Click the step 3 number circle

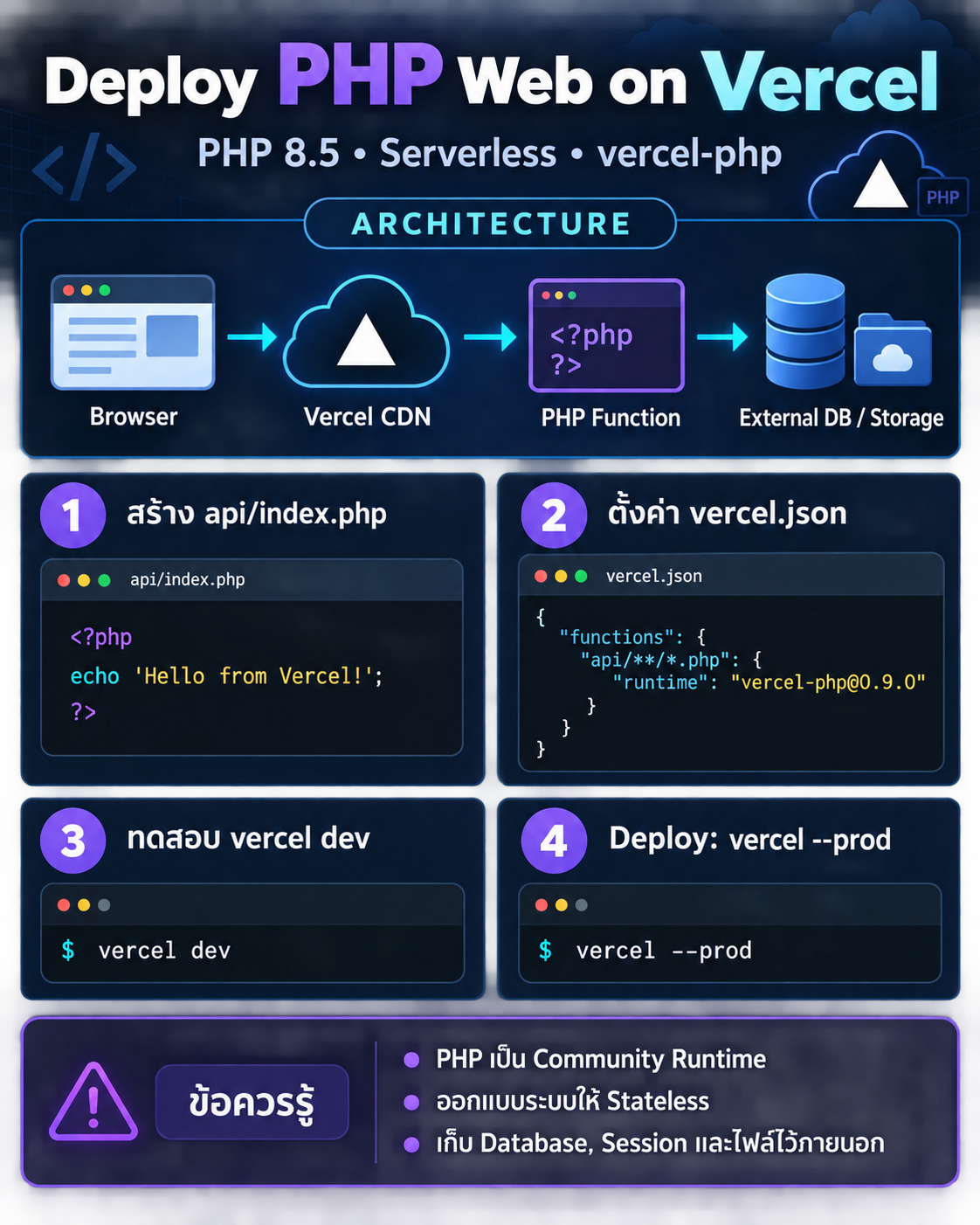72,841
